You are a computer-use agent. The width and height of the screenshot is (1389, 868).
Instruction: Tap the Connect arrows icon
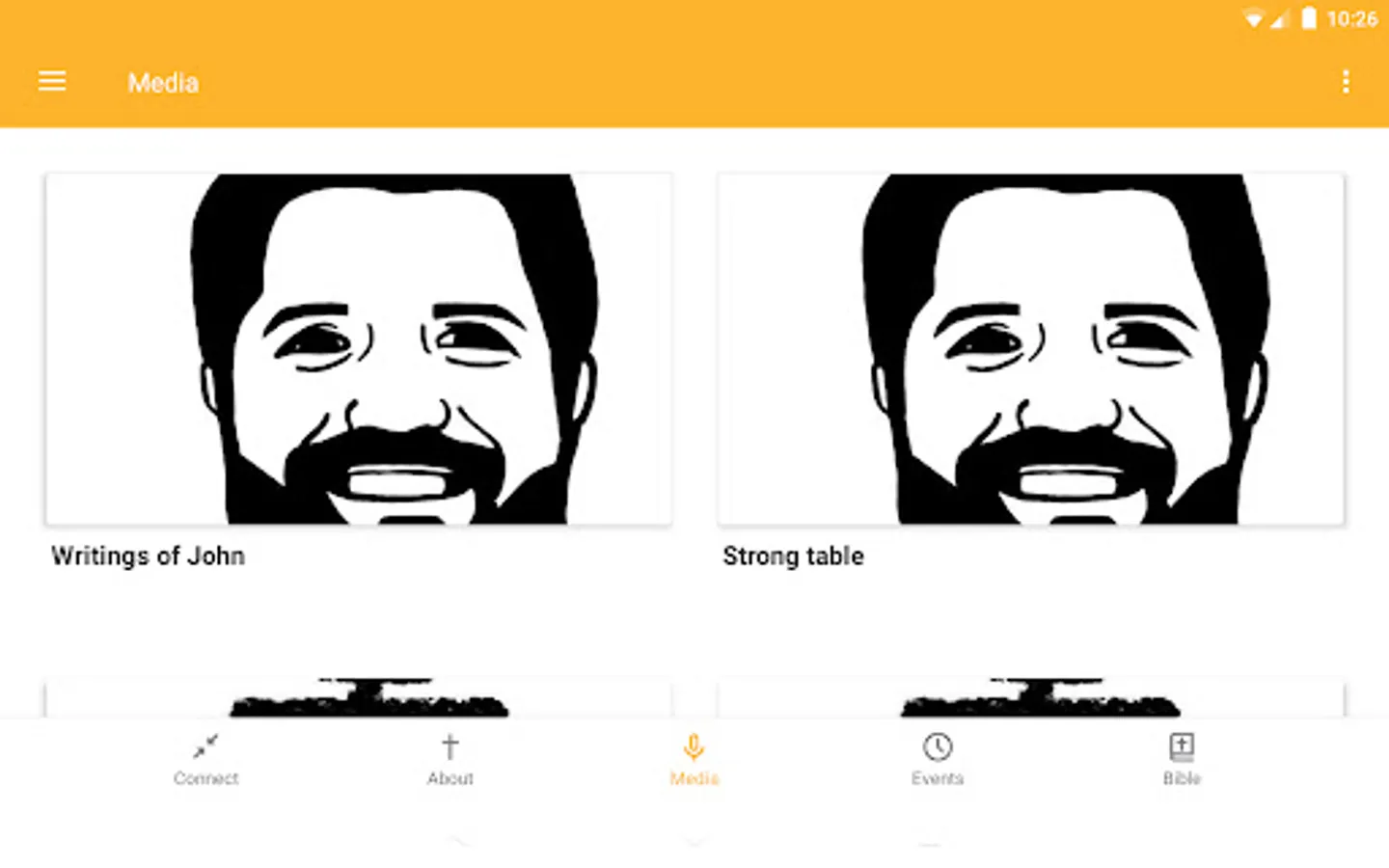click(x=205, y=746)
